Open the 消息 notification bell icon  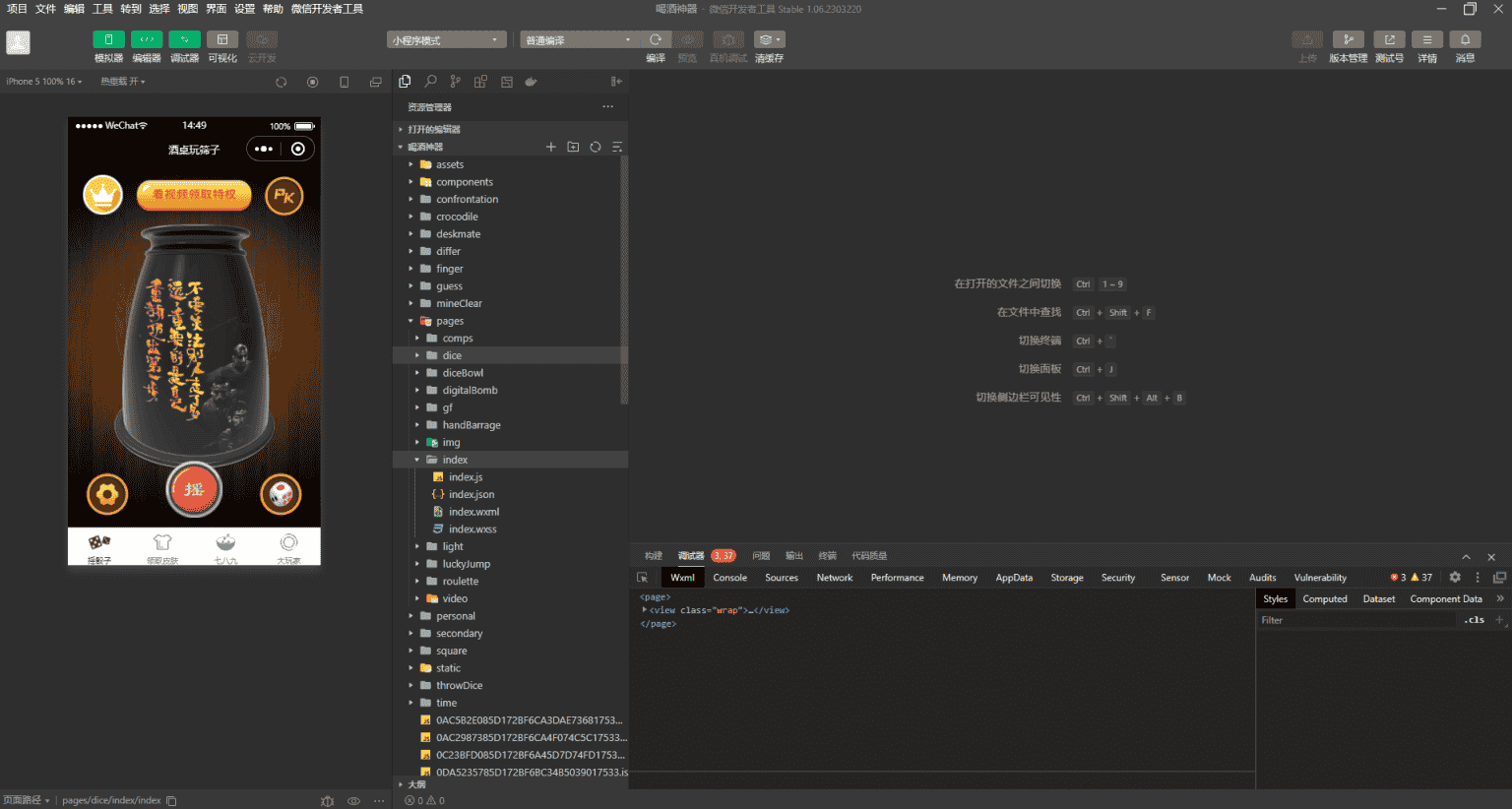(x=1465, y=40)
